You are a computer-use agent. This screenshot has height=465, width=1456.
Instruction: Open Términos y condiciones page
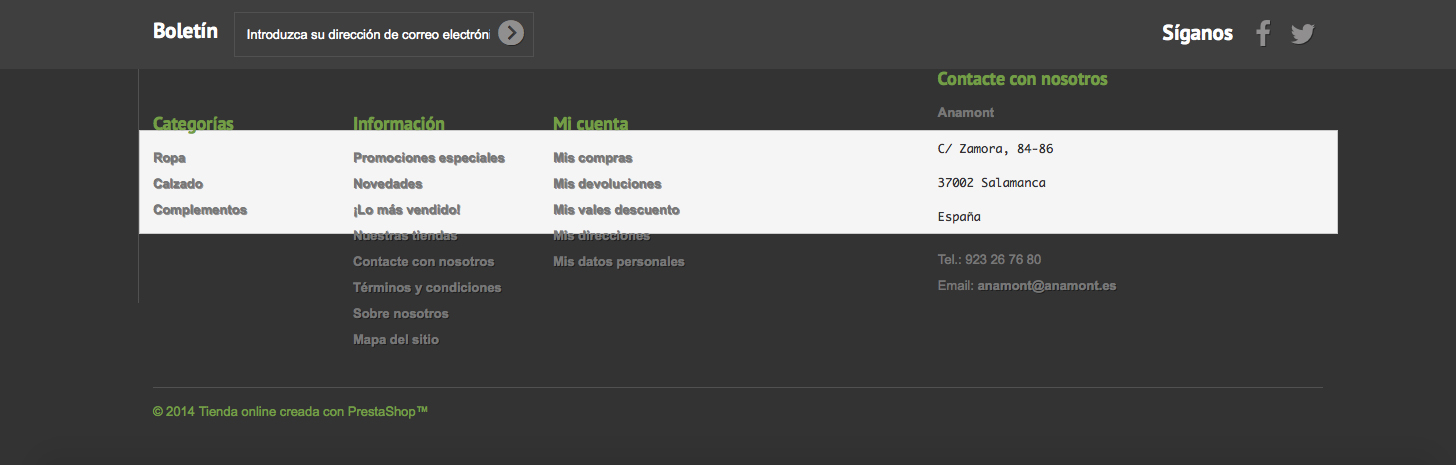click(x=427, y=288)
